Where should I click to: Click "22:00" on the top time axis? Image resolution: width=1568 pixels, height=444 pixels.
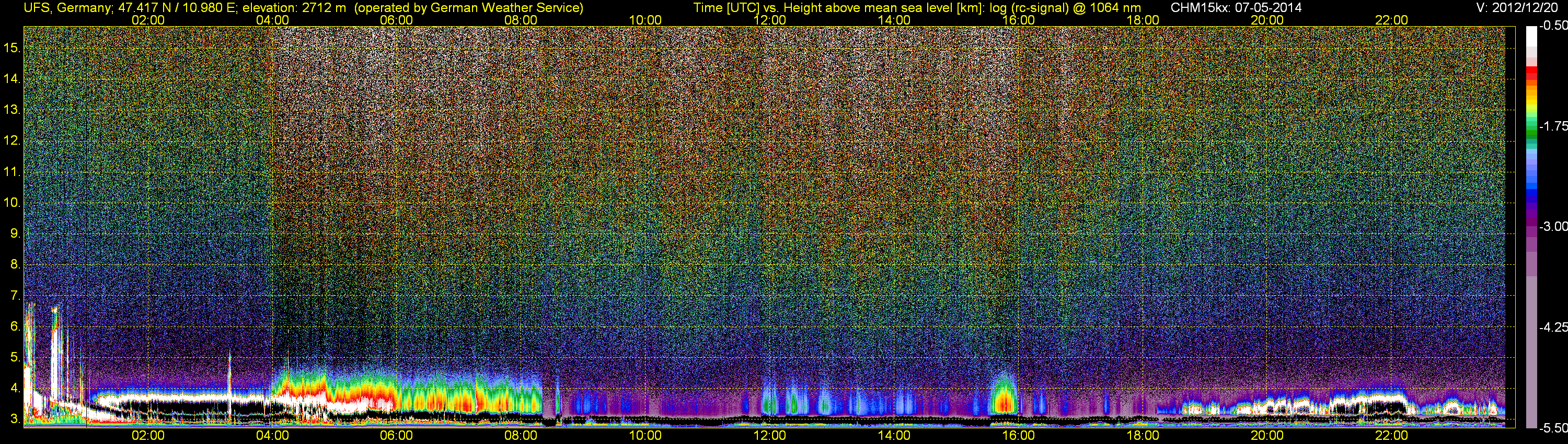(1391, 20)
